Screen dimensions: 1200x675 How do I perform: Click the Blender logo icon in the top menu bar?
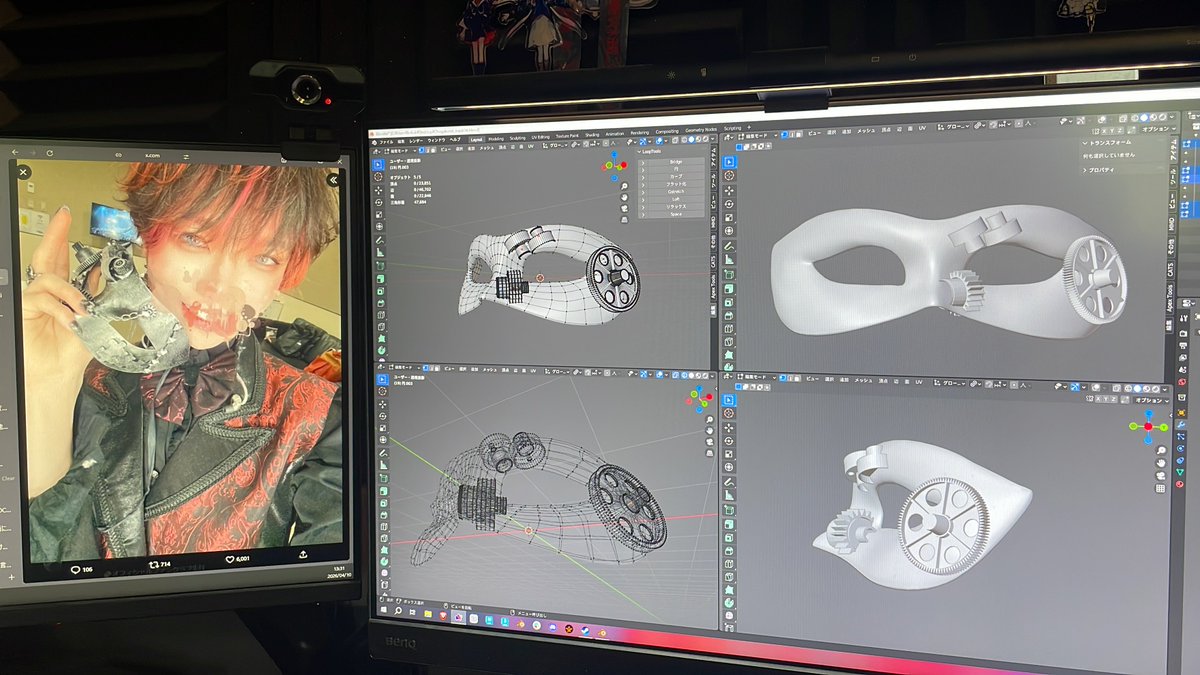click(x=374, y=142)
